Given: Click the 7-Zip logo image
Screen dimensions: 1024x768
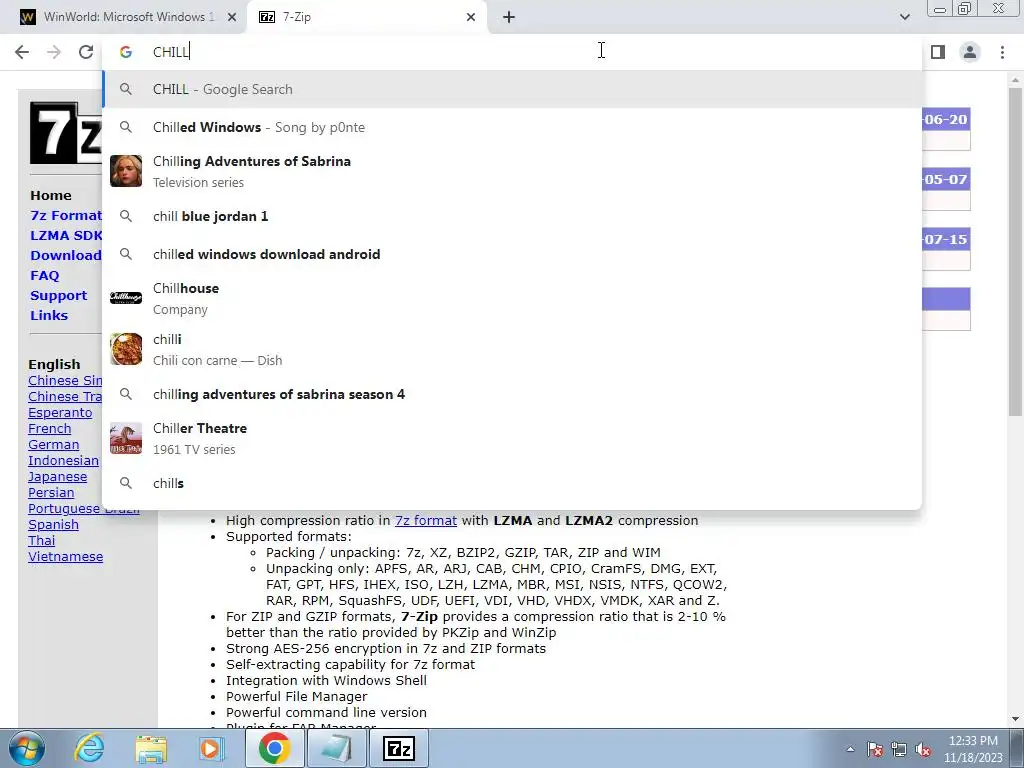Looking at the screenshot, I should point(66,133).
